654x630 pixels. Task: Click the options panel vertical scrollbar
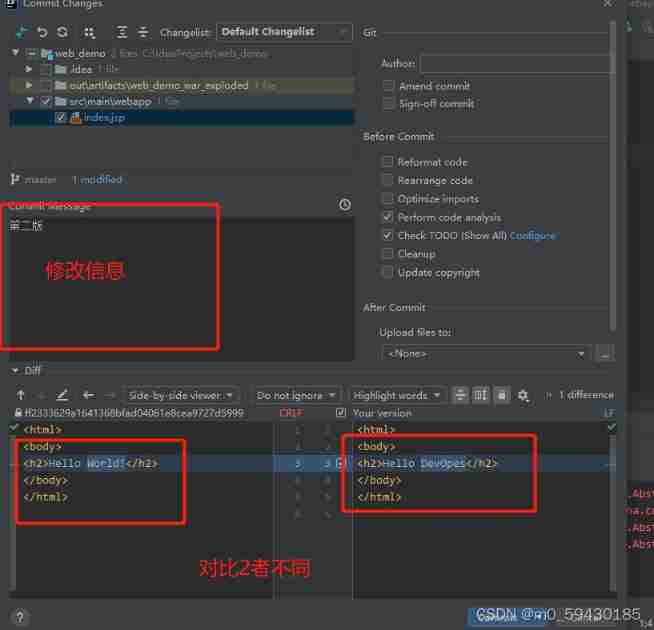pos(613,170)
